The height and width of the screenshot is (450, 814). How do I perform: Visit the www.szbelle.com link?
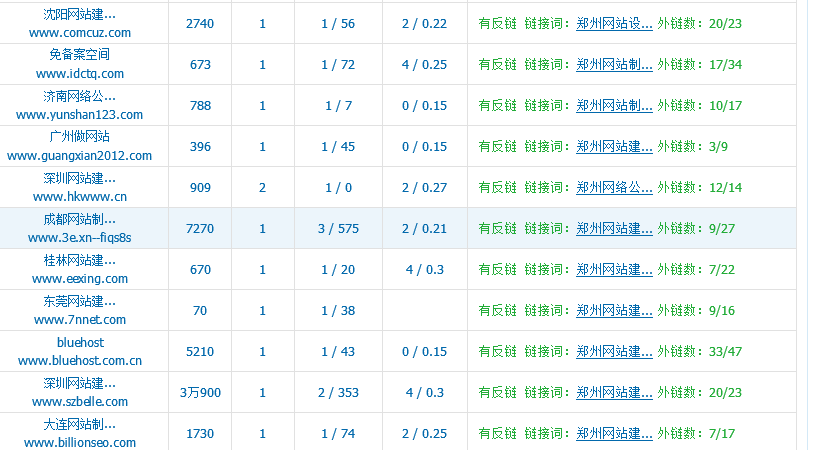click(80, 401)
